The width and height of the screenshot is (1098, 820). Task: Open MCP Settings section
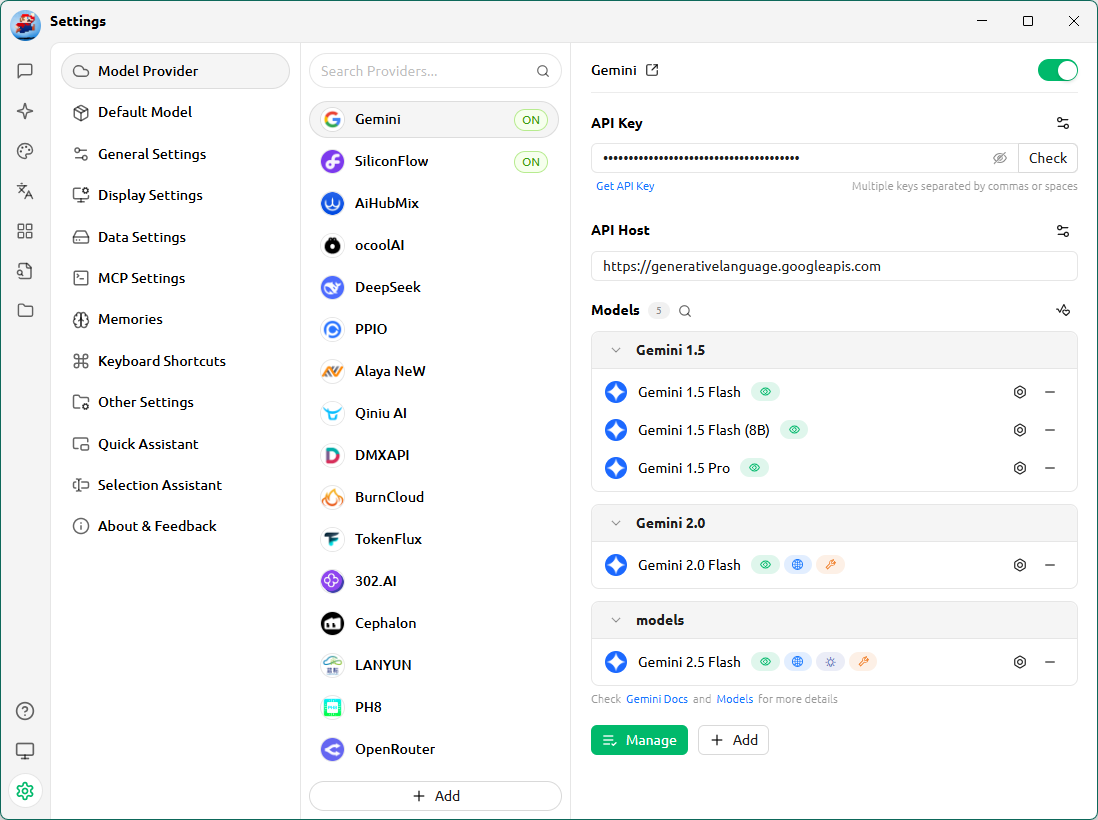[x=175, y=278]
